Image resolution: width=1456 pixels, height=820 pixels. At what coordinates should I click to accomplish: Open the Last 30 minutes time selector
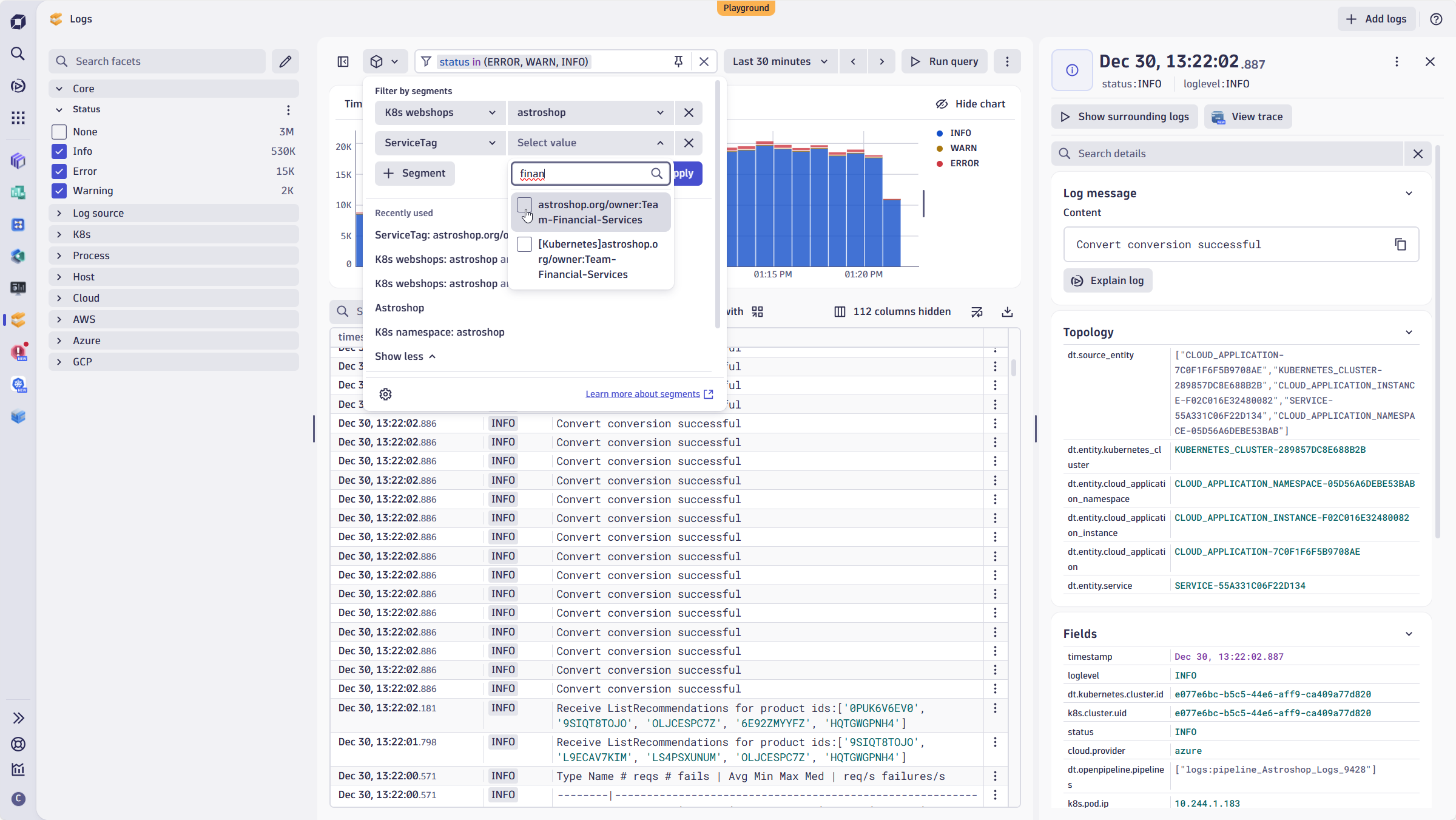[x=780, y=61]
